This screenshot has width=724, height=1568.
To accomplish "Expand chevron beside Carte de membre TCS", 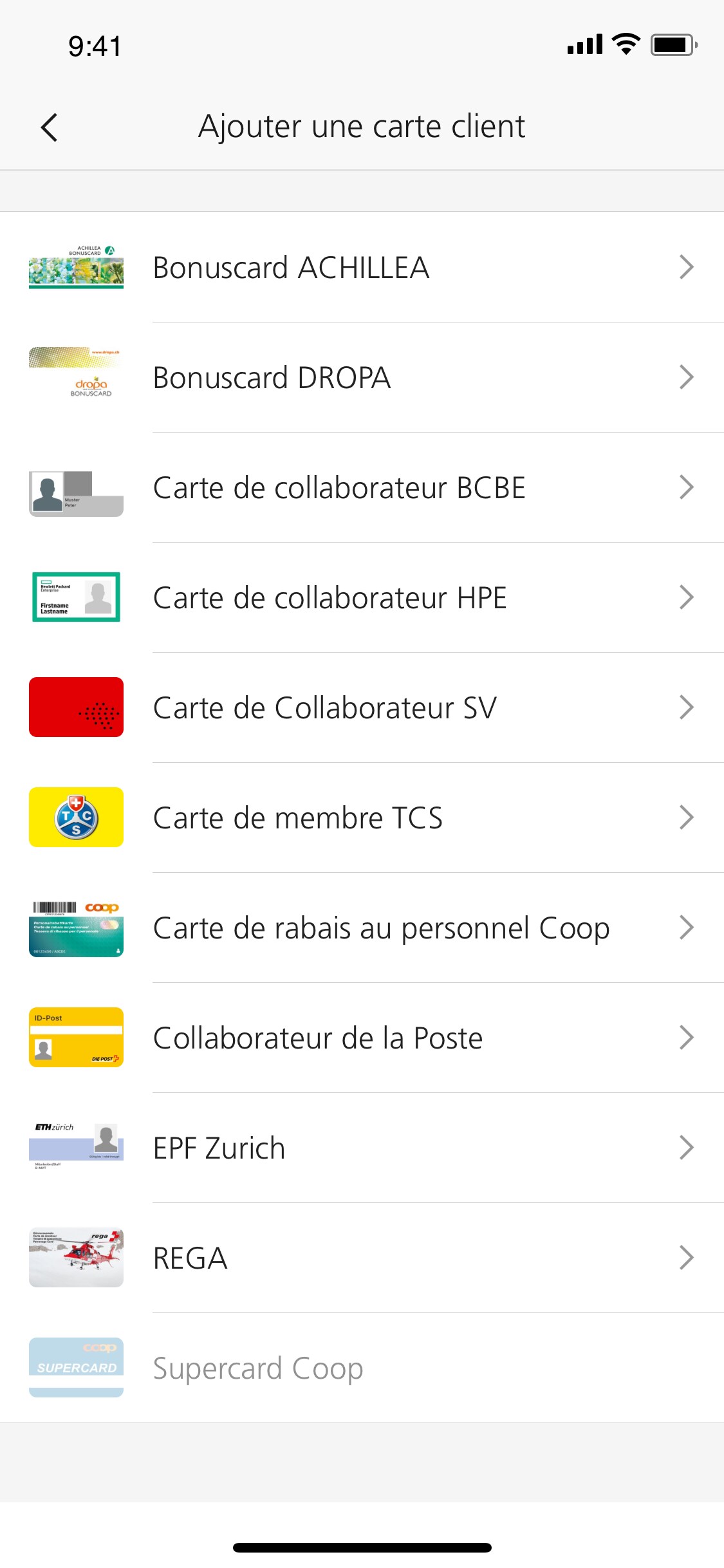I will (686, 817).
